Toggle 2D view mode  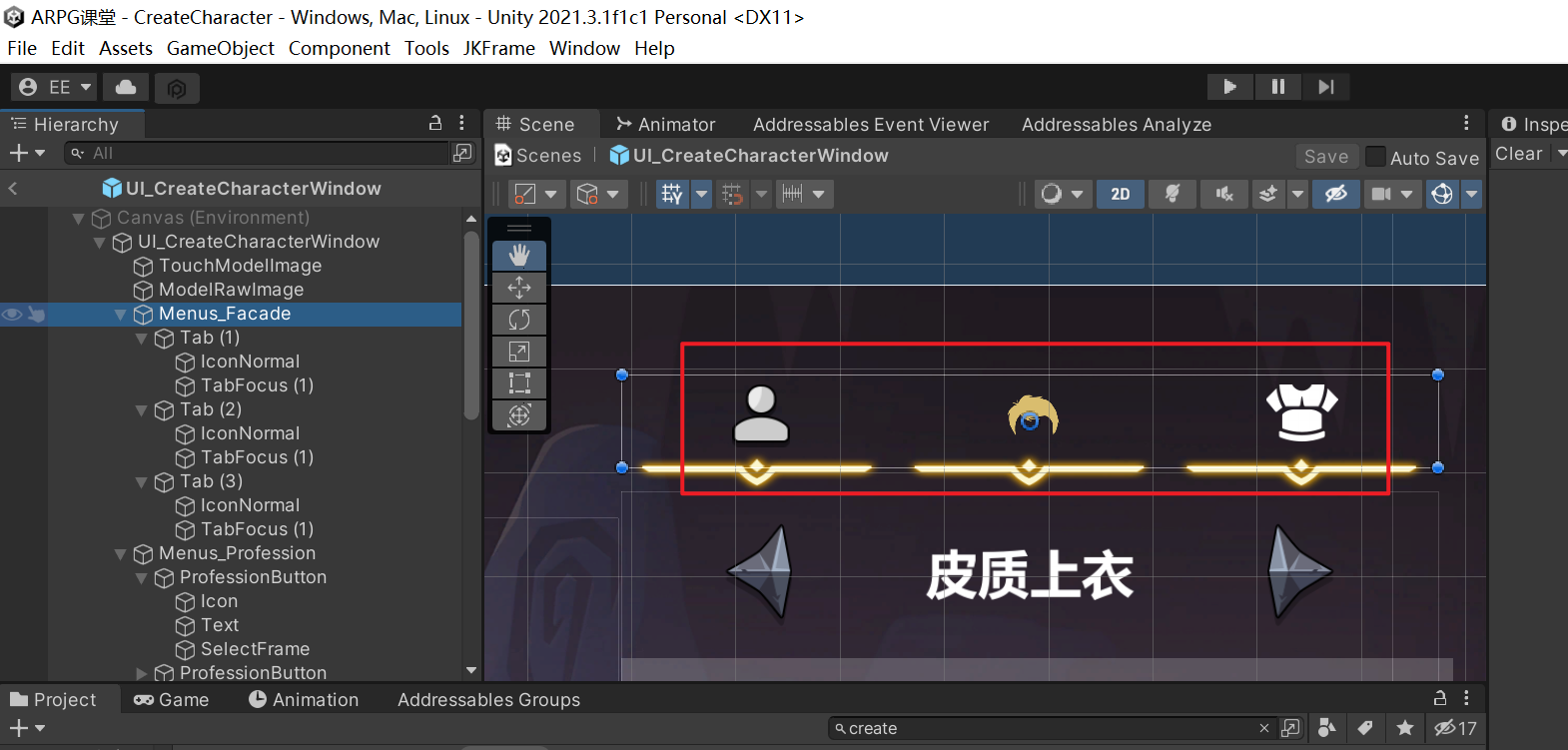[1121, 194]
